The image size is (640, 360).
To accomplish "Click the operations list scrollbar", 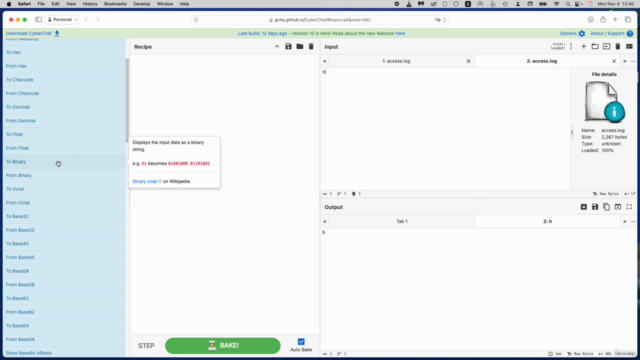I will tap(127, 100).
